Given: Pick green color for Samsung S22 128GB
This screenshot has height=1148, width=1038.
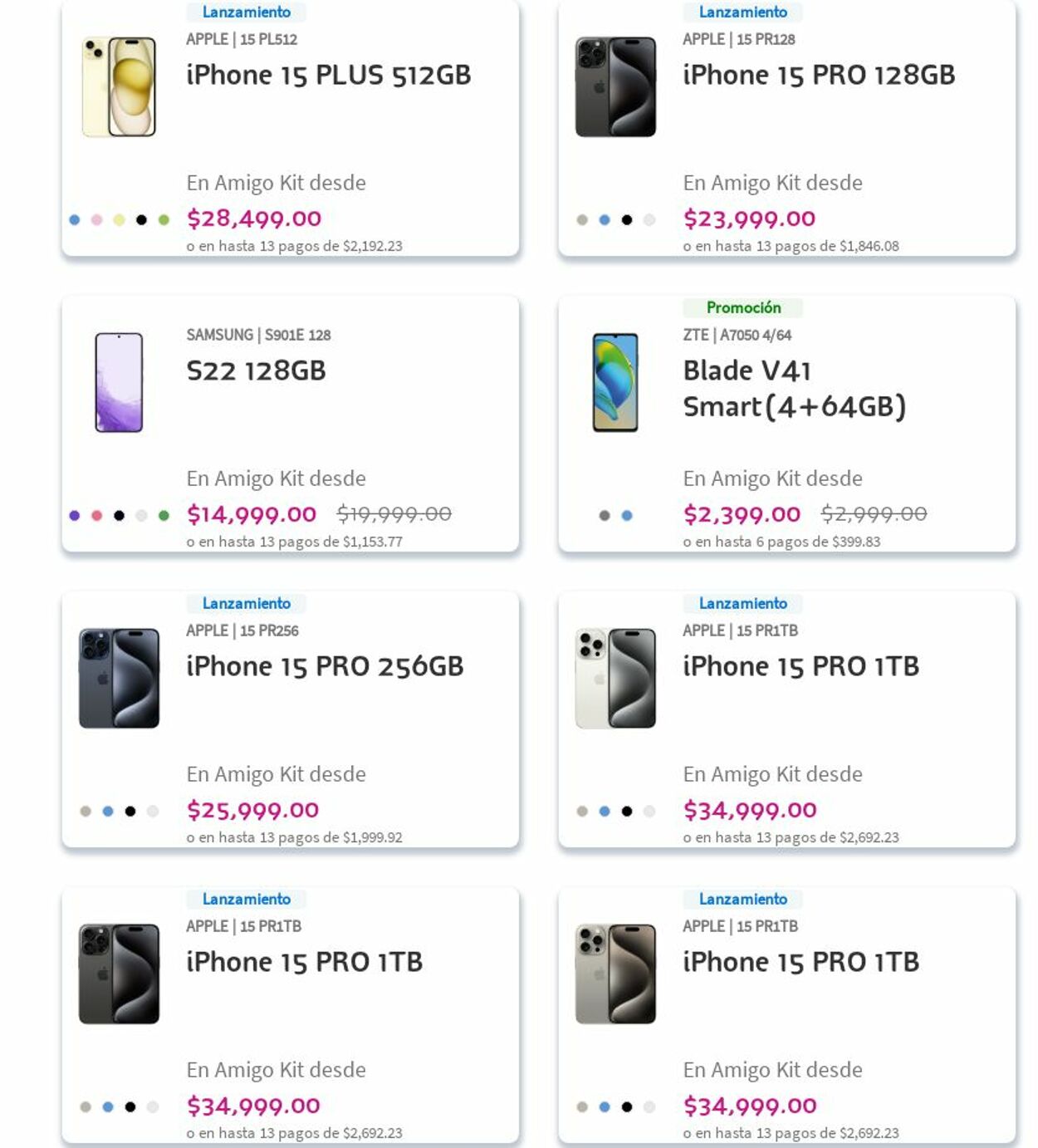Looking at the screenshot, I should (164, 516).
